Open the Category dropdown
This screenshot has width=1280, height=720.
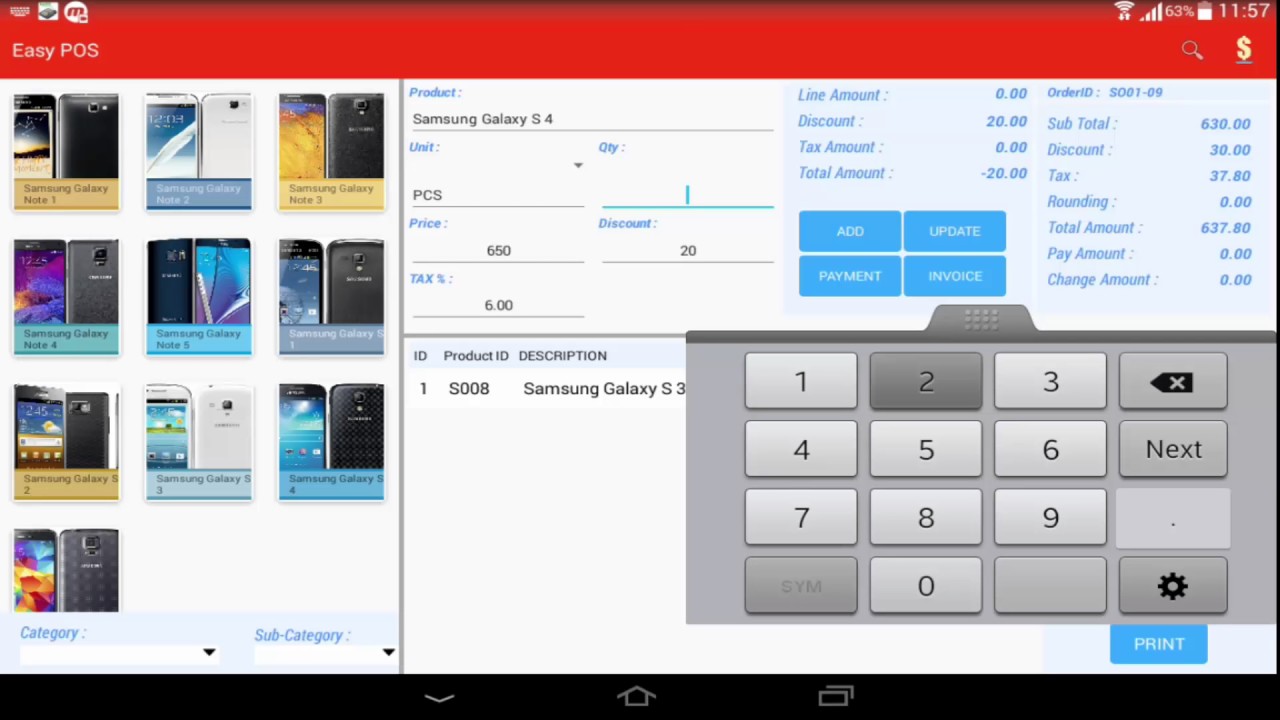point(118,652)
